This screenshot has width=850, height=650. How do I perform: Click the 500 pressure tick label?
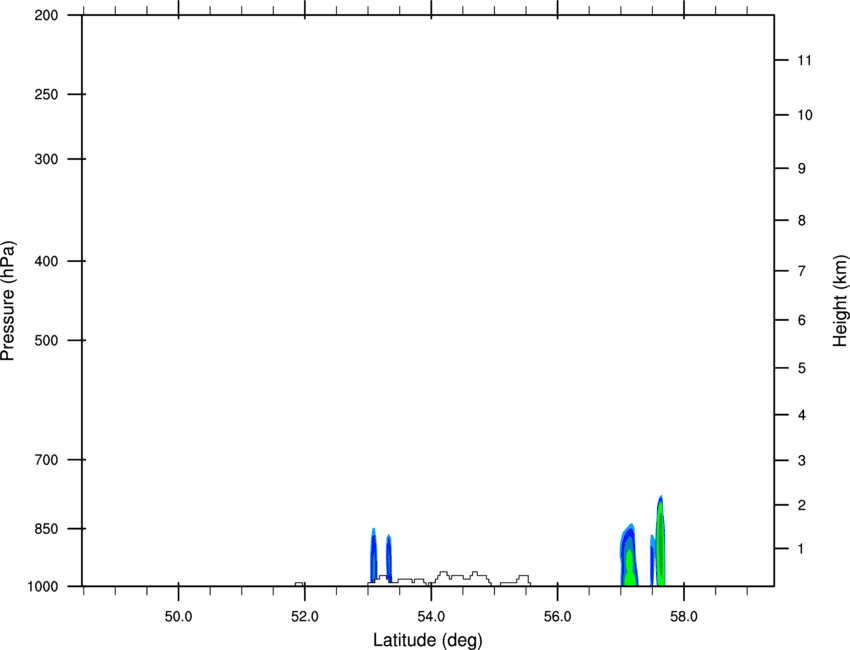coord(46,340)
